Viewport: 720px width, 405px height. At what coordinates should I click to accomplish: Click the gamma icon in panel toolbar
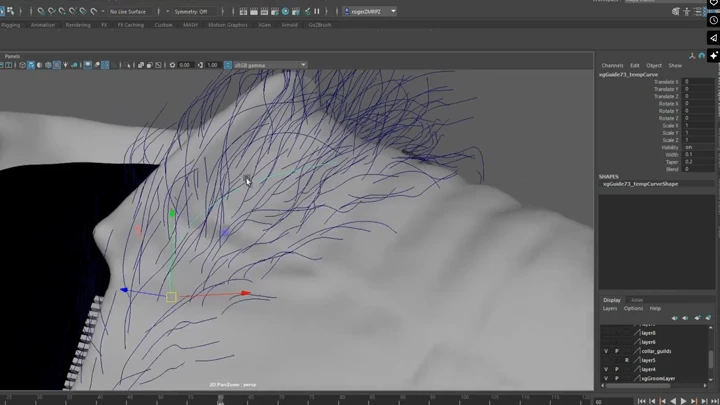[x=200, y=65]
